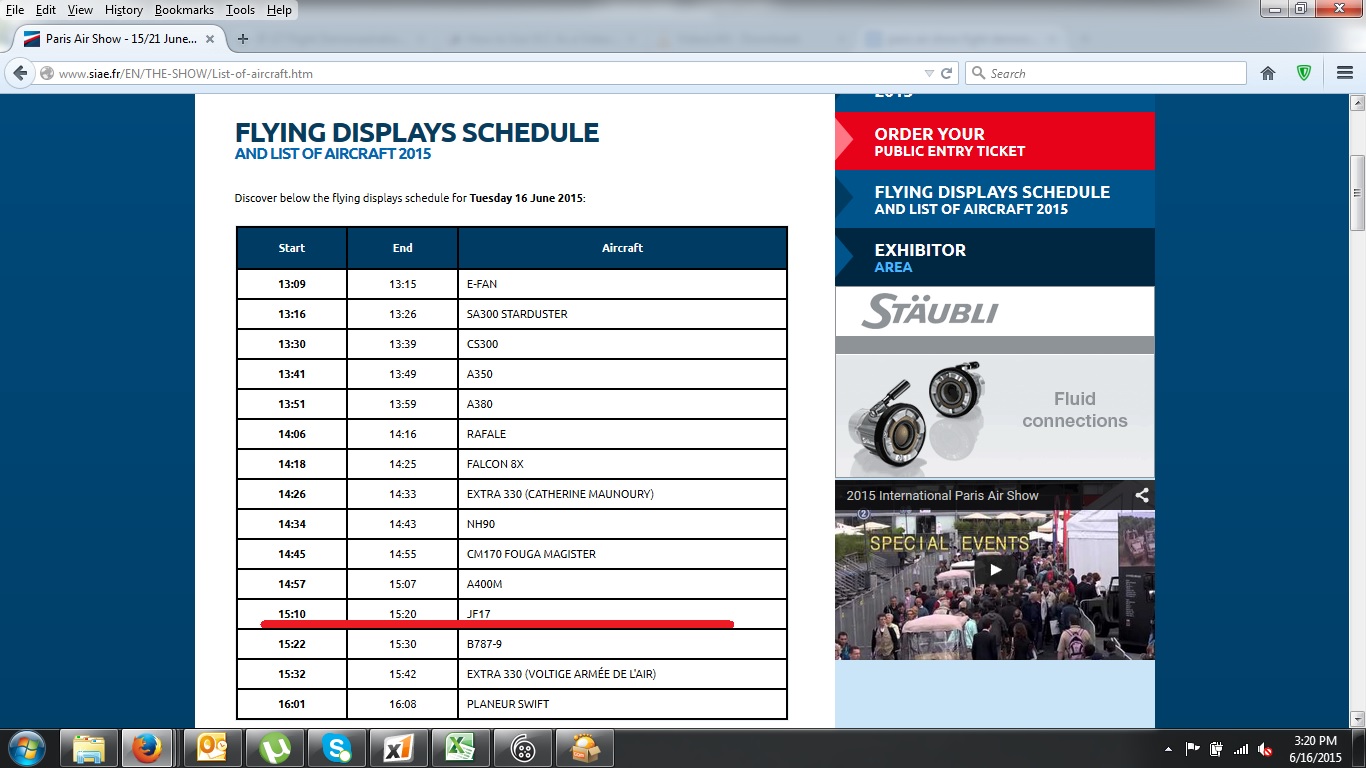Image resolution: width=1366 pixels, height=768 pixels.
Task: Open the taskbar clock and date
Action: tap(1314, 749)
